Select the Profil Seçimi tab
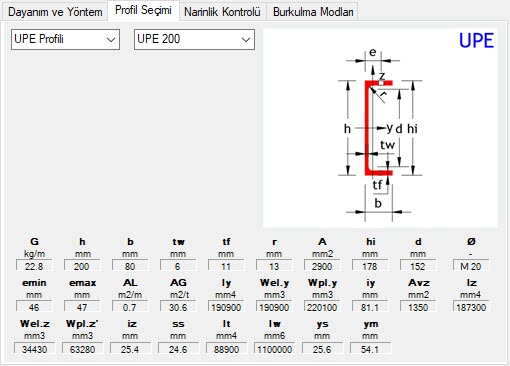The image size is (510, 366). click(143, 10)
